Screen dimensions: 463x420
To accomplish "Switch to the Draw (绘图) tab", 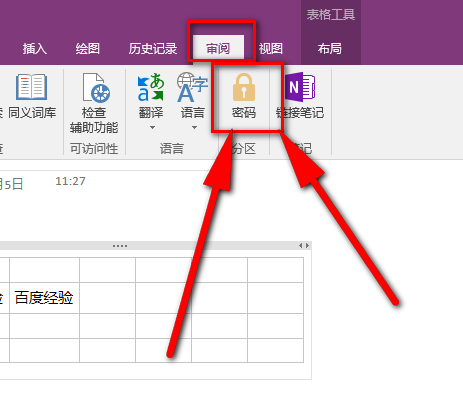I will point(88,49).
